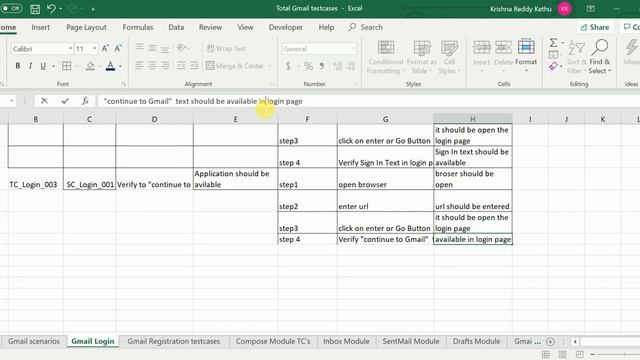Open the Developer ribbon tab
Screen dimensions: 640x360
coord(286,27)
